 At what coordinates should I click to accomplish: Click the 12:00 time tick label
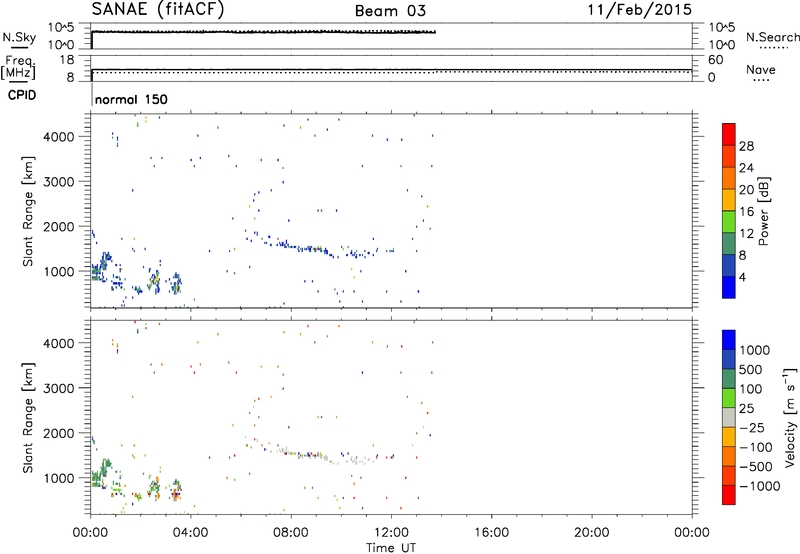tap(391, 533)
